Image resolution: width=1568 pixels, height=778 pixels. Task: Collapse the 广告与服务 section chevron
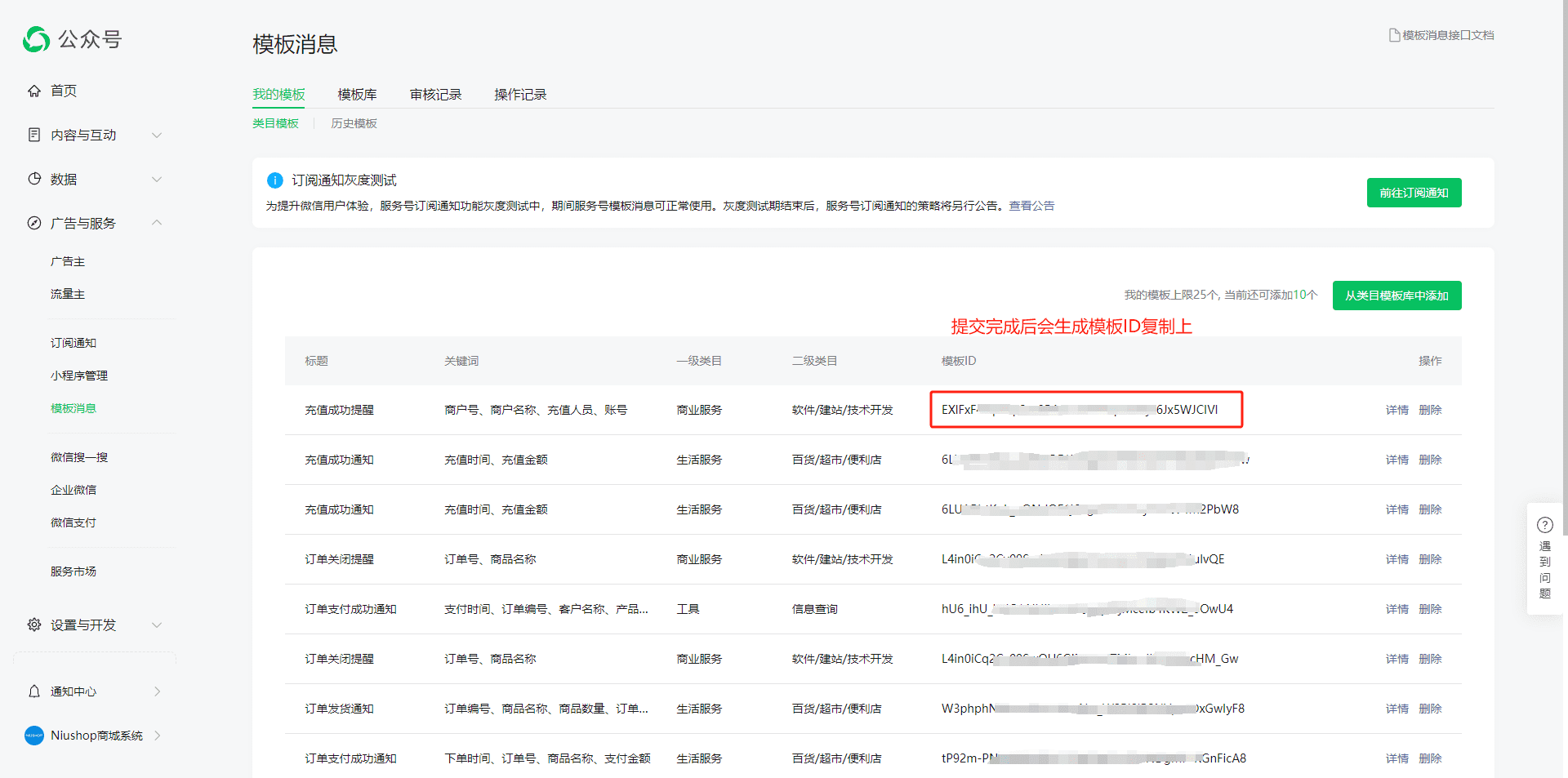157,223
